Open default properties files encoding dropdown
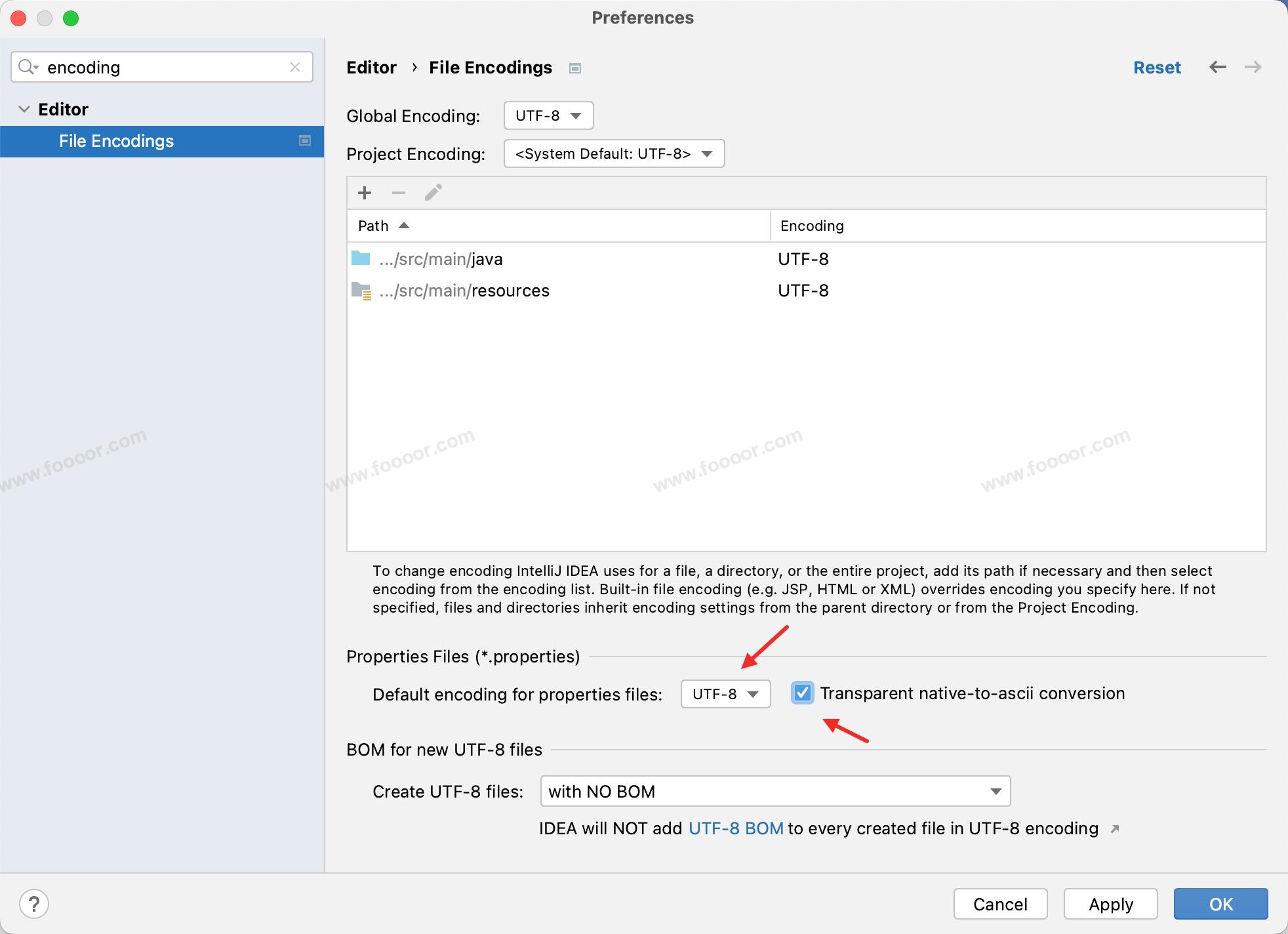The width and height of the screenshot is (1288, 934). 725,694
